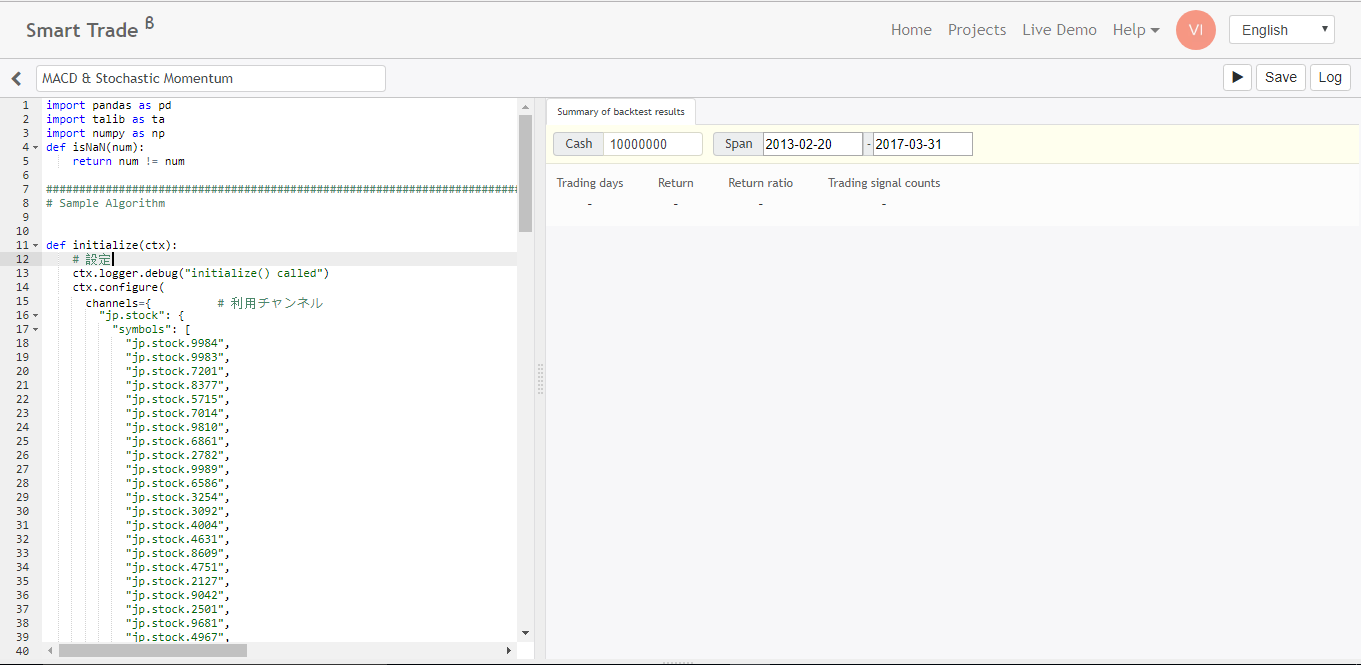This screenshot has height=665, width=1366.
Task: Click the horizontal scroll-left arrow
Action: [x=50, y=650]
